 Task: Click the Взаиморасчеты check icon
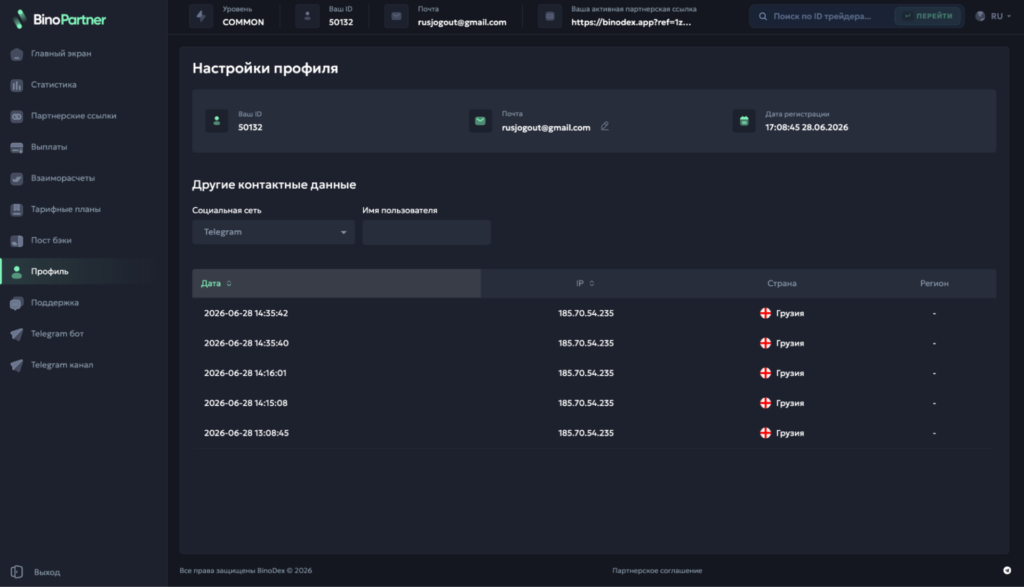pyautogui.click(x=17, y=178)
